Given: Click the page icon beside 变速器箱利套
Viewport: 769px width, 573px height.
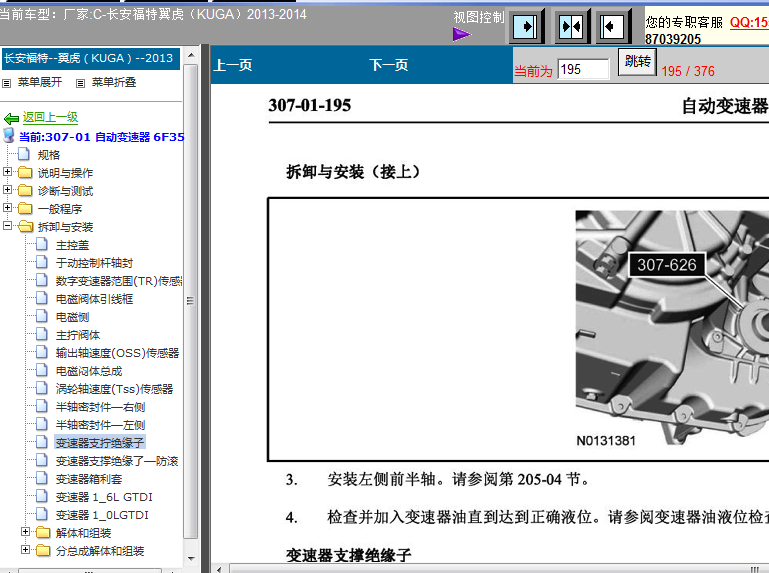Looking at the screenshot, I should [42, 478].
